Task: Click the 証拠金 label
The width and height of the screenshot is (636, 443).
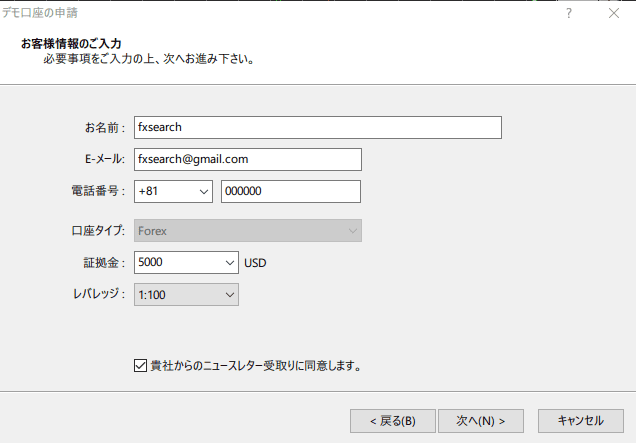Action: tap(104, 262)
